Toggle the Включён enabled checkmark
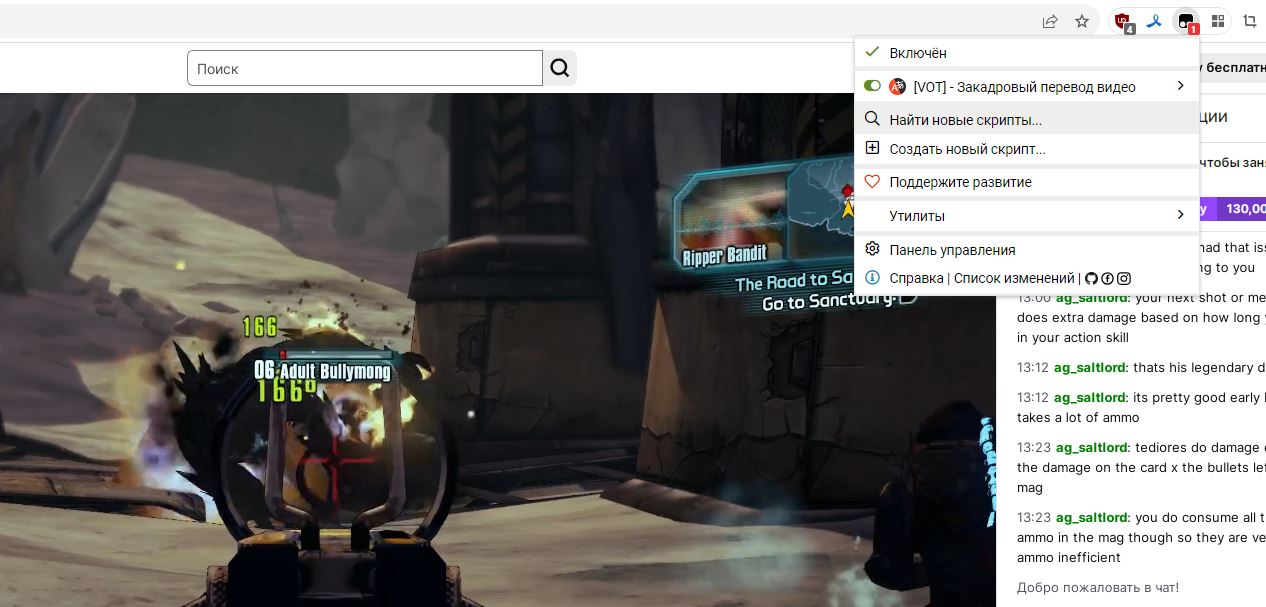The width and height of the screenshot is (1266, 607). coord(872,53)
